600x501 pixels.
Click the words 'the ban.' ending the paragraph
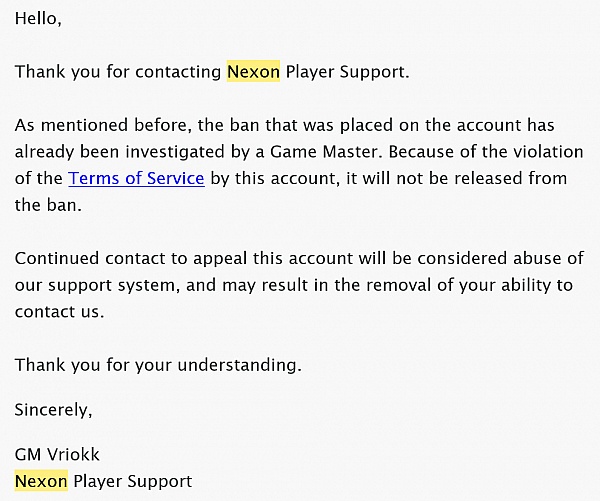pos(48,205)
